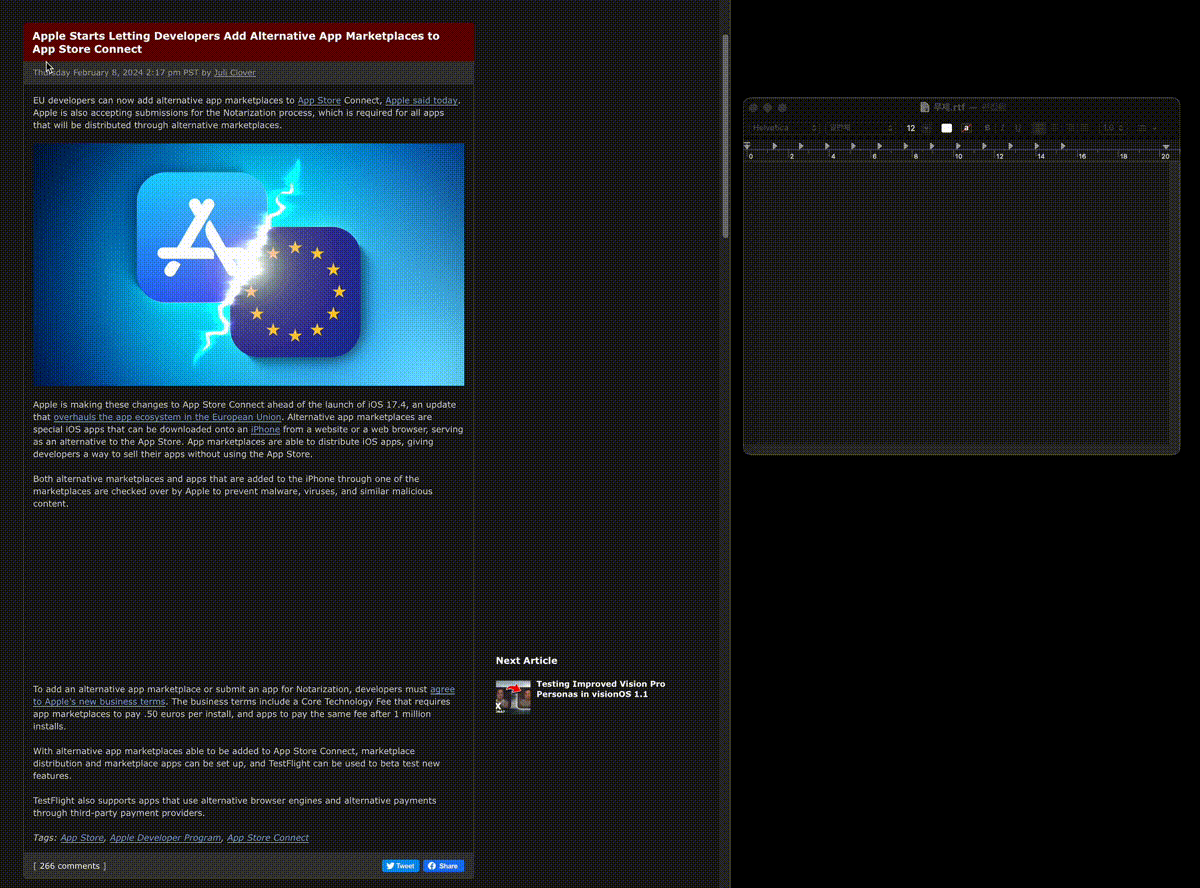Toggle italic formatting in TextEdit toolbar
Image resolution: width=1200 pixels, height=888 pixels.
coord(1002,128)
